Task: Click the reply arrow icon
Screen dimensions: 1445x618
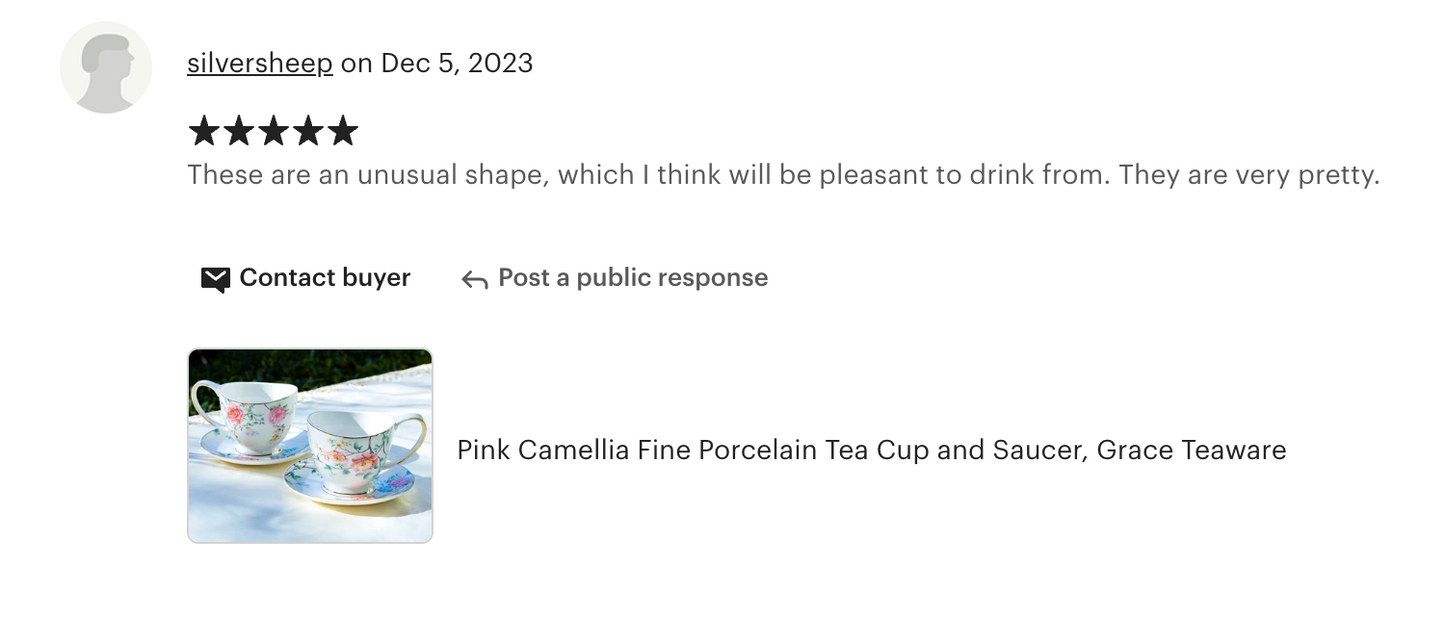Action: (474, 280)
